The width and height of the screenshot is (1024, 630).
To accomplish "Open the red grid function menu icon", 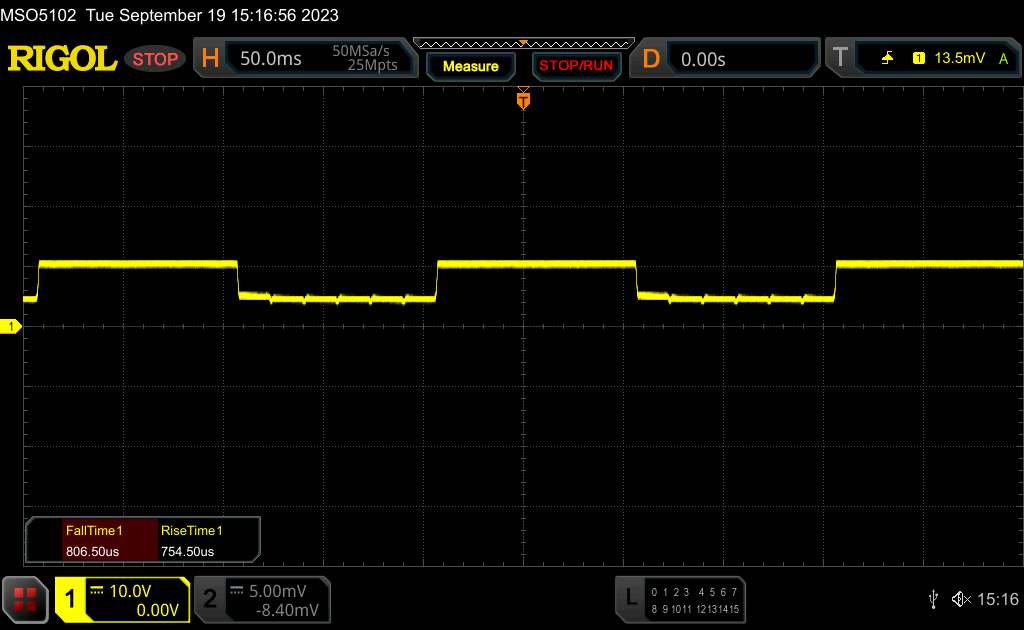I will click(25, 599).
